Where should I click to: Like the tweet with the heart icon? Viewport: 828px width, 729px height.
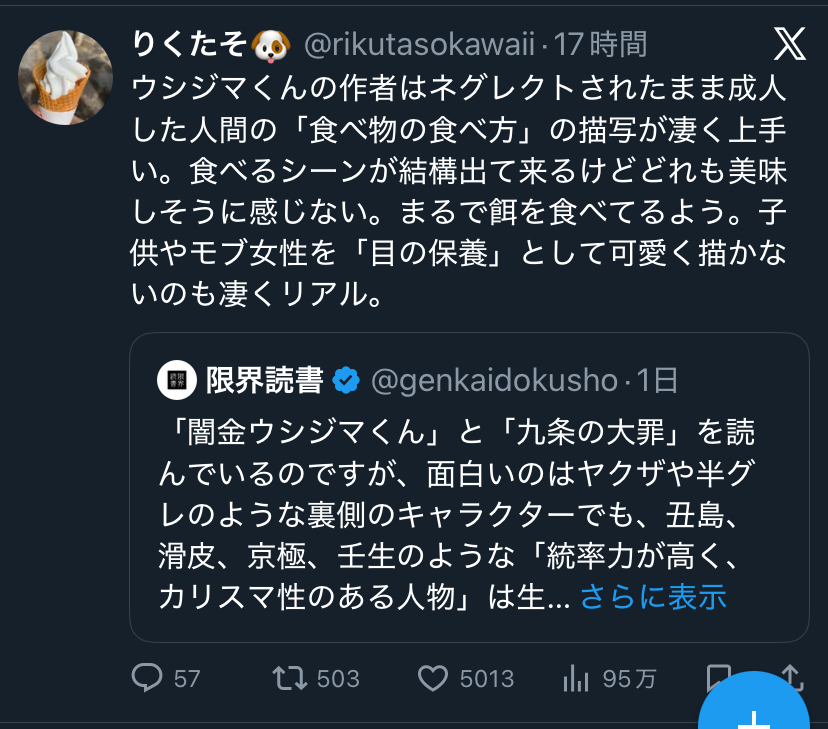point(432,679)
